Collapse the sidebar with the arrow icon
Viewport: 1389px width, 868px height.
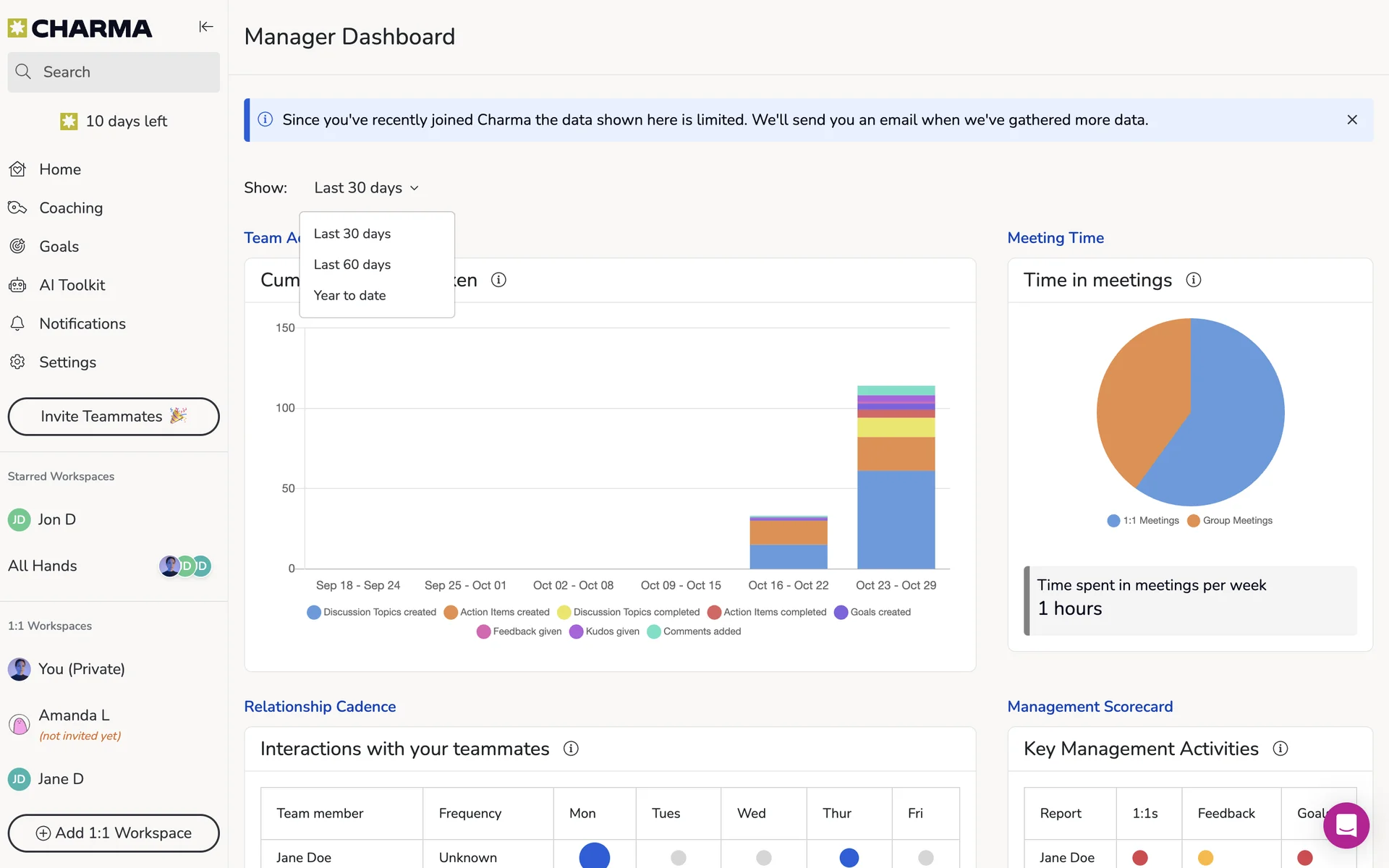206,27
